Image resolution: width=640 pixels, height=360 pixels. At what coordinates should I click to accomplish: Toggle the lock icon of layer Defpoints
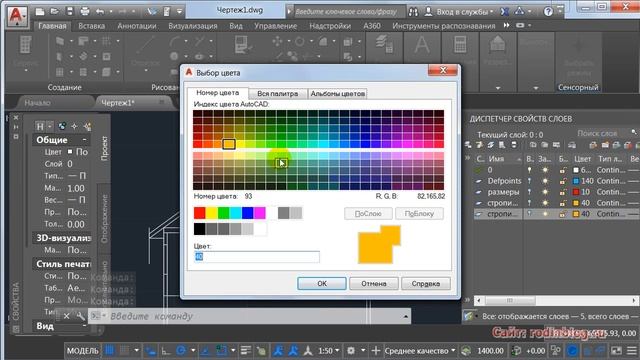pos(563,181)
